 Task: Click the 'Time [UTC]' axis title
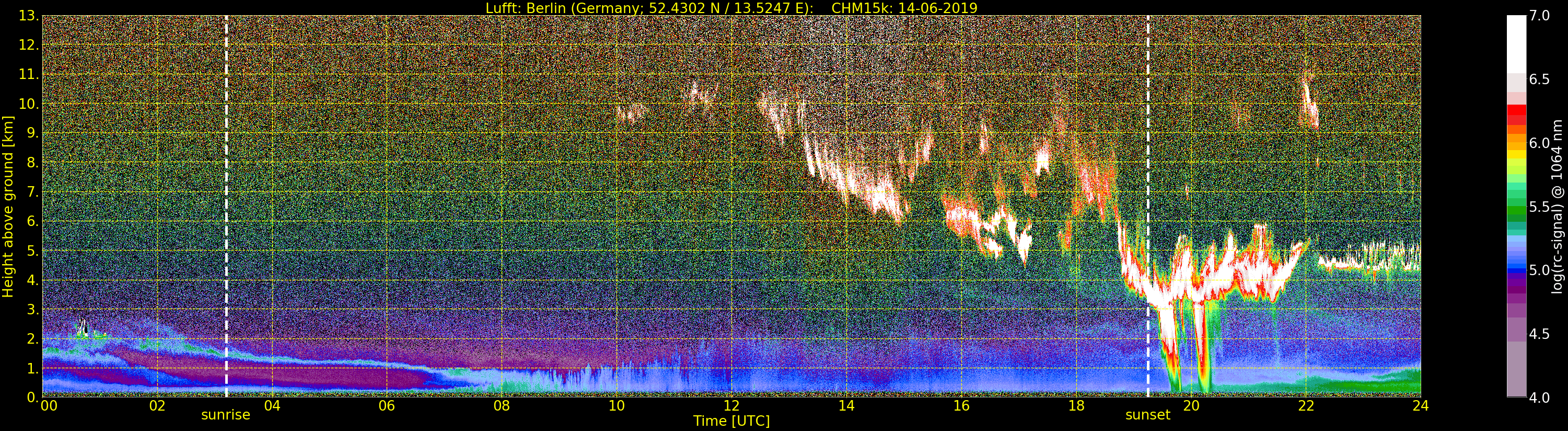coord(731,421)
